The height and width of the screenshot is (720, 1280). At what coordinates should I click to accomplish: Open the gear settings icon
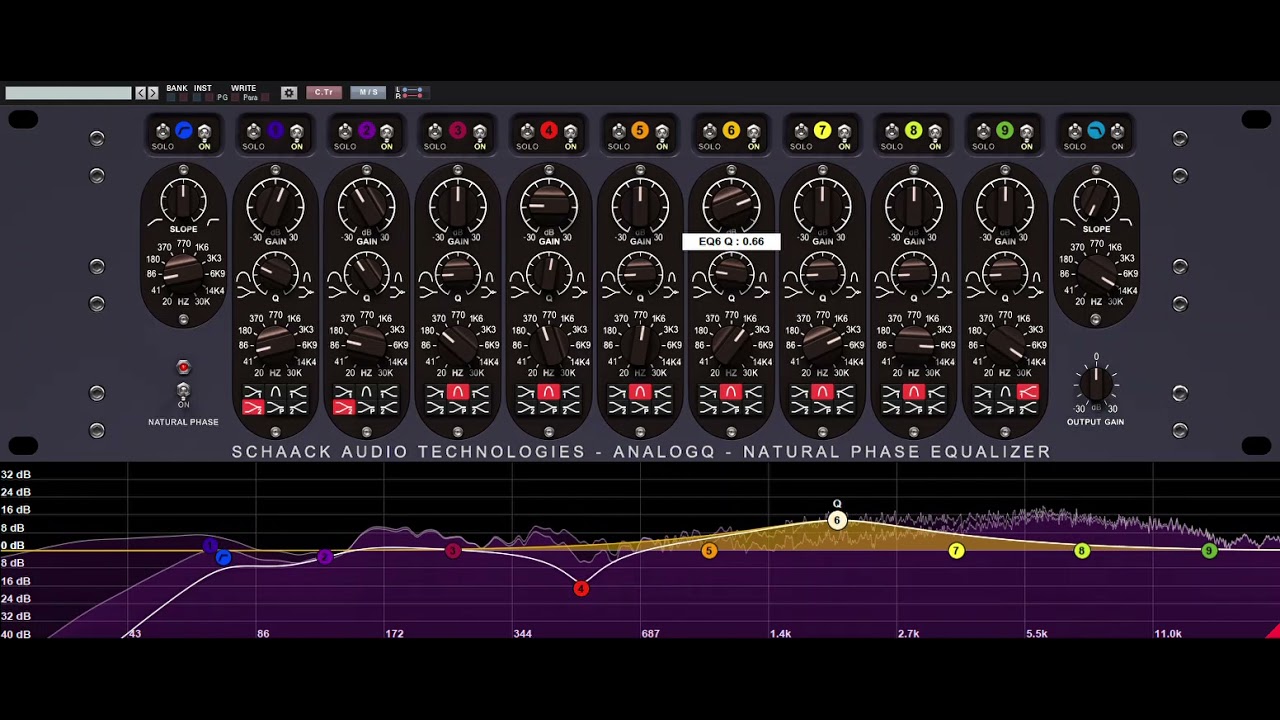click(x=289, y=93)
